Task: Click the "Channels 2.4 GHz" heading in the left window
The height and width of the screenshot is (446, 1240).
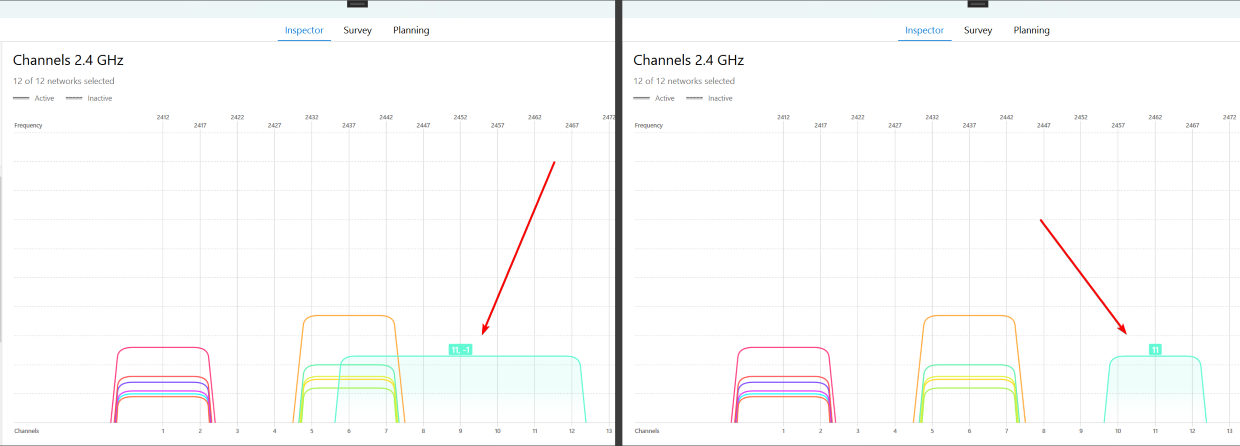Action: tap(68, 60)
